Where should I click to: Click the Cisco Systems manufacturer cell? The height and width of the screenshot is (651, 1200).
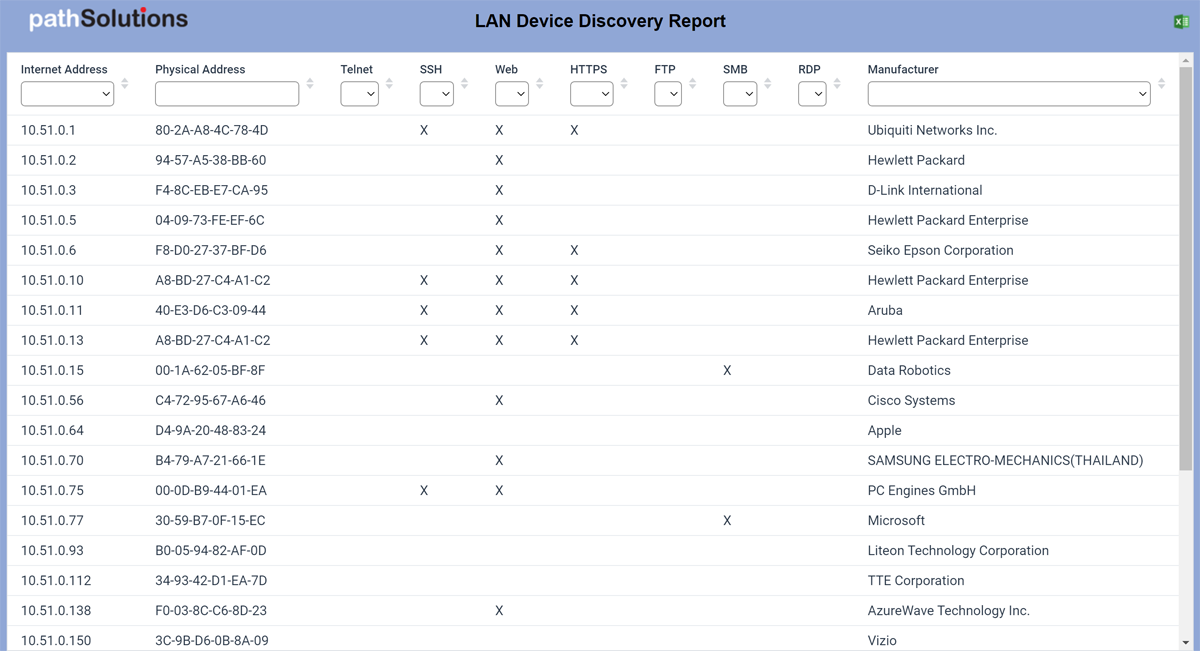point(911,400)
